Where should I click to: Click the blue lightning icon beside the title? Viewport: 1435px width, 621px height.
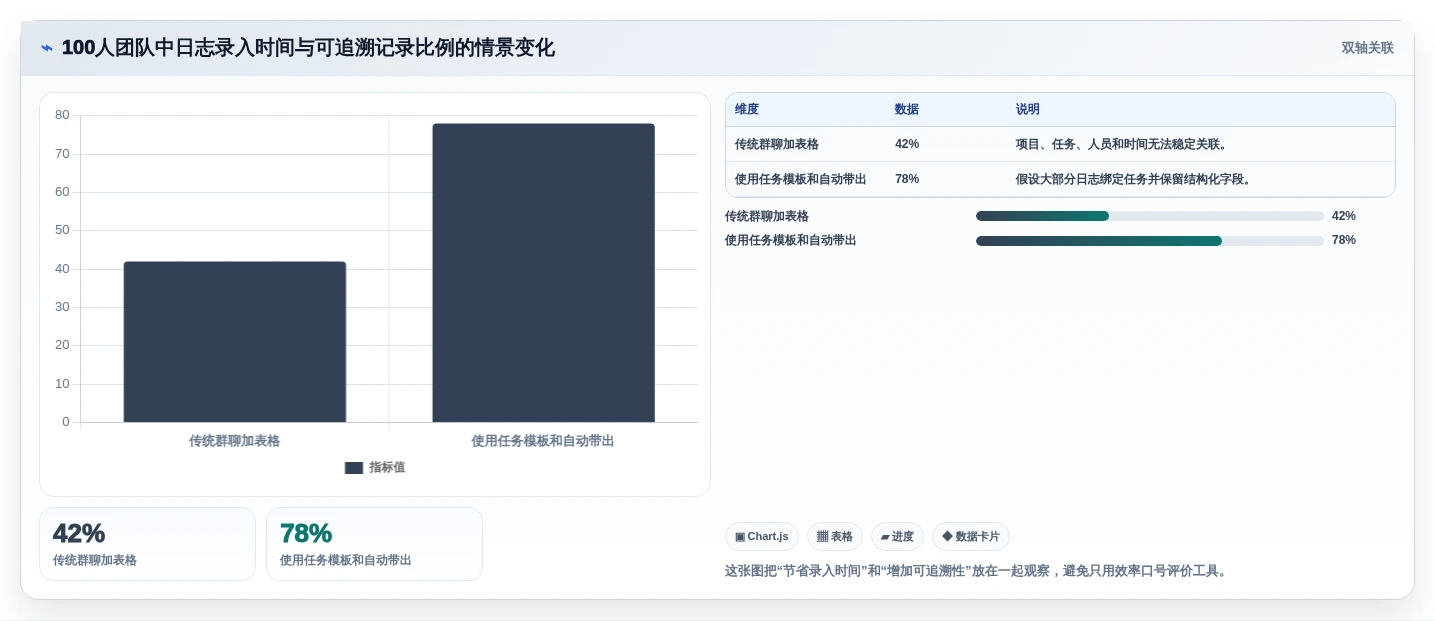click(47, 48)
